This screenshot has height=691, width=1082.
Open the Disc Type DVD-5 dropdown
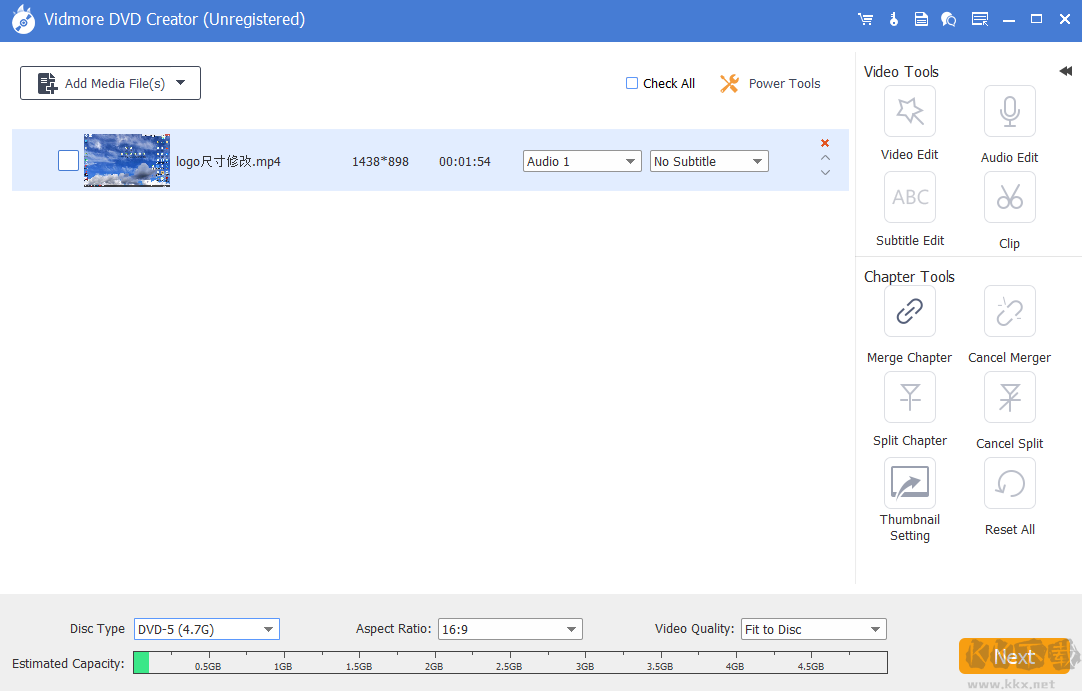click(x=206, y=629)
